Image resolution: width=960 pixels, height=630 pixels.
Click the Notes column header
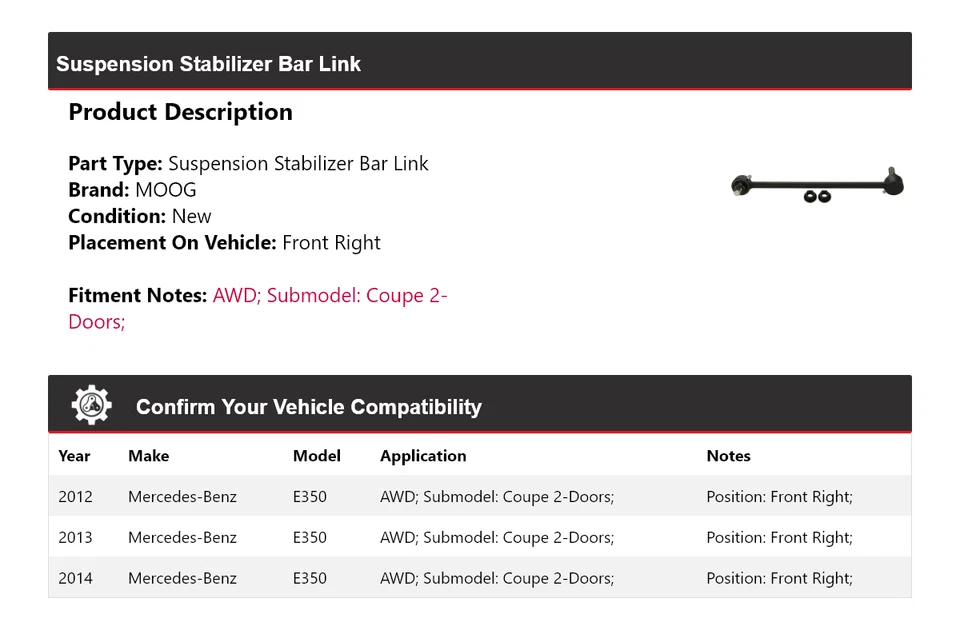728,456
